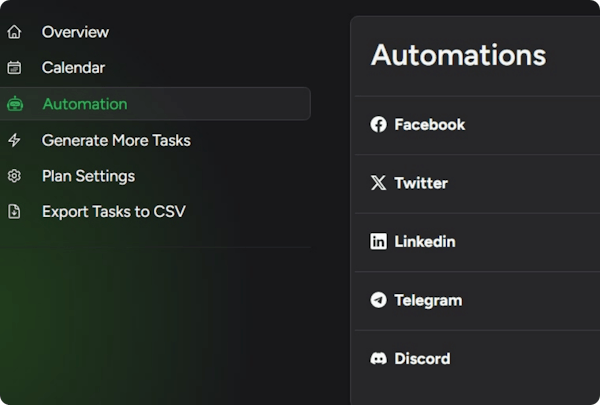Click the Plan Settings gear icon
This screenshot has height=405, width=600.
point(14,176)
